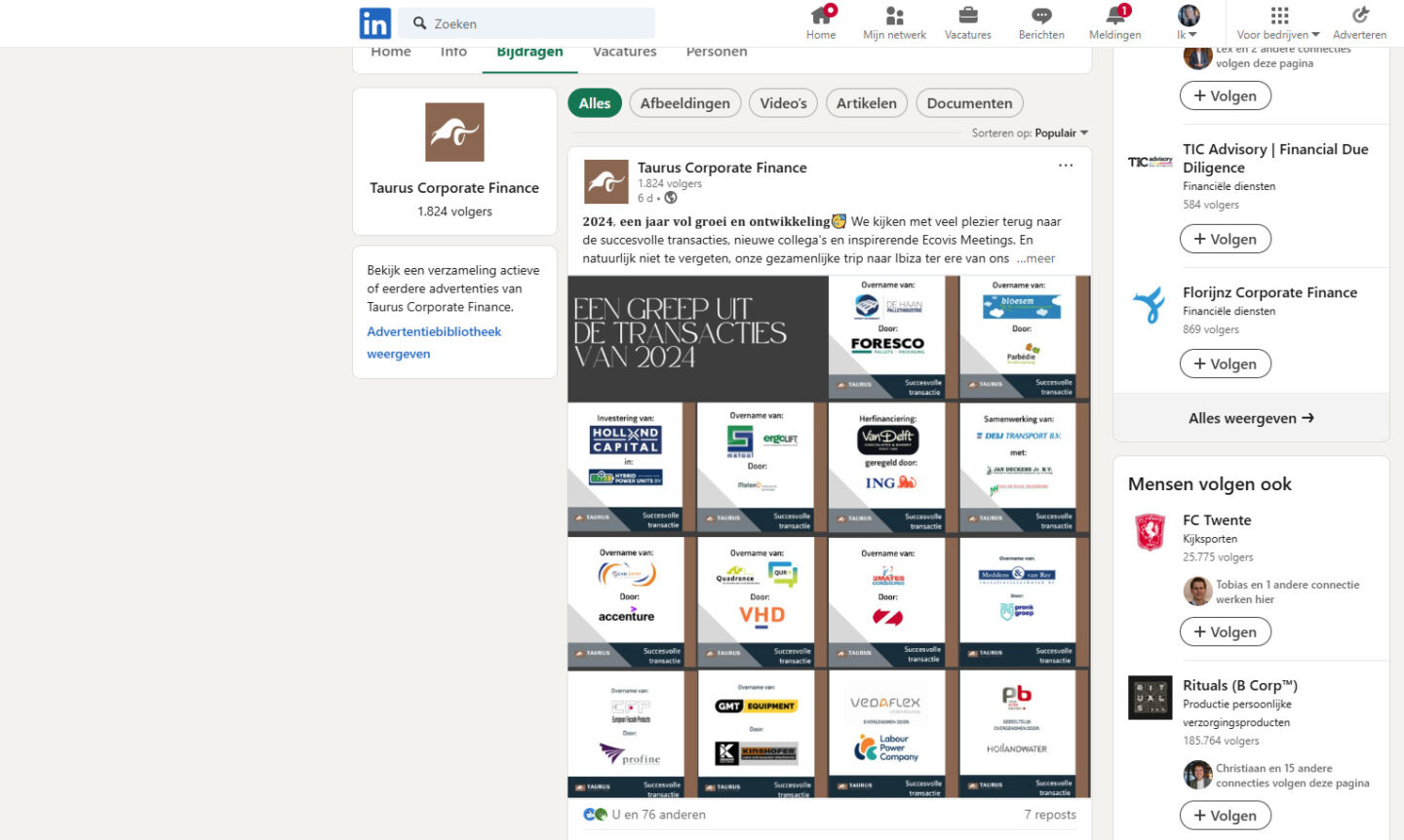Open Berichten messages
Viewport: 1404px width, 840px height.
[1041, 23]
